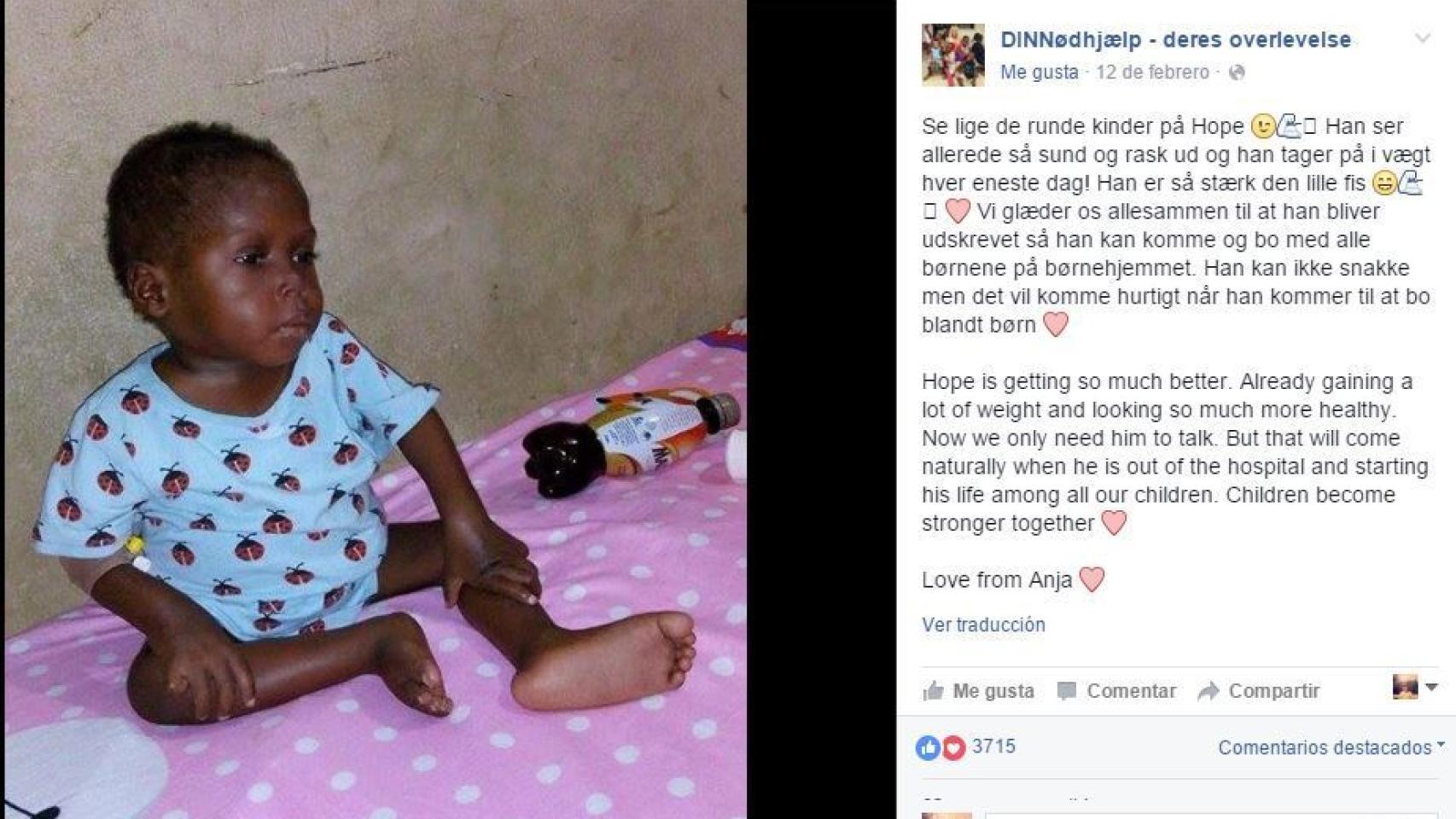Open the DINNødhjælp page profile picture
1456x819 pixels.
coord(952,55)
